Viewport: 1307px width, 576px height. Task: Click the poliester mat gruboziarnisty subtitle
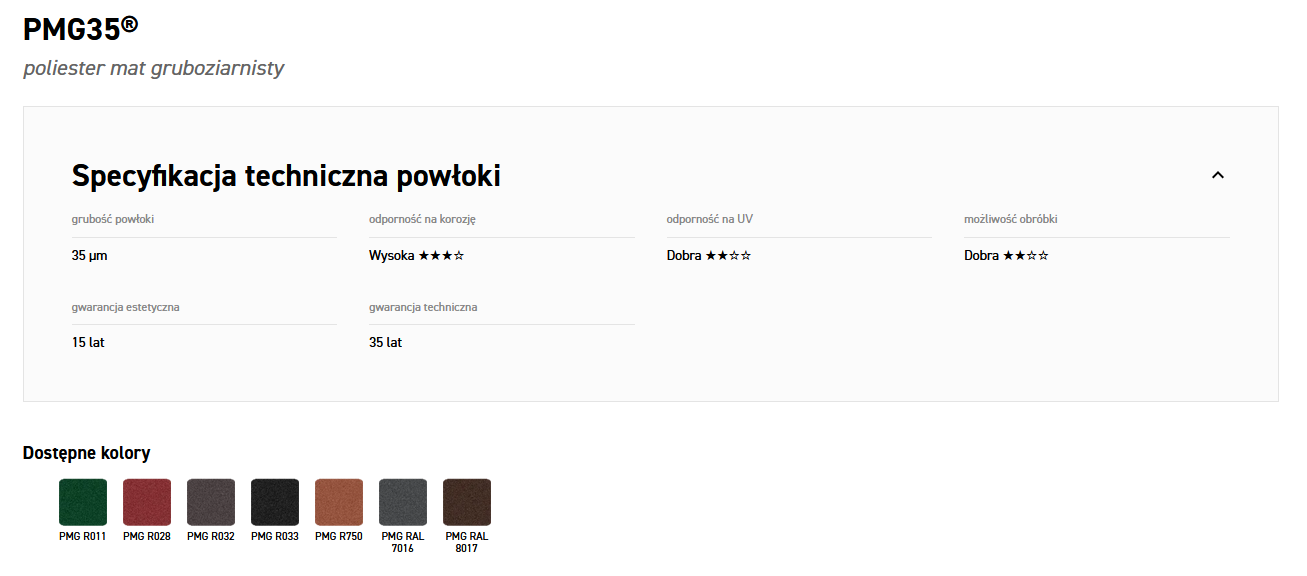[x=154, y=68]
